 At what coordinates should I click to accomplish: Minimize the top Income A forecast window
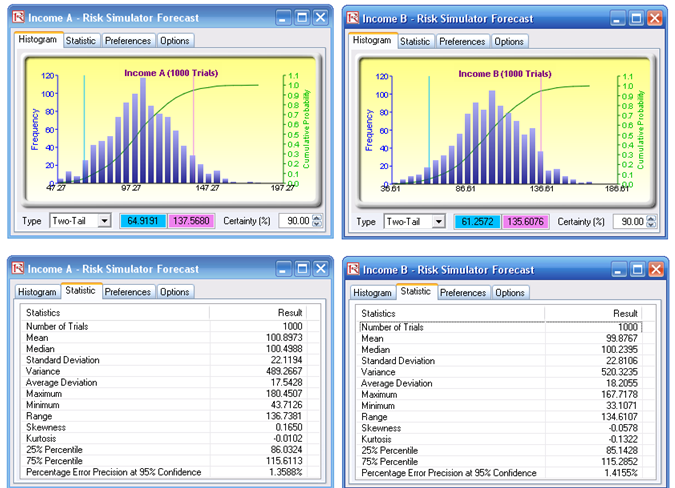[283, 18]
